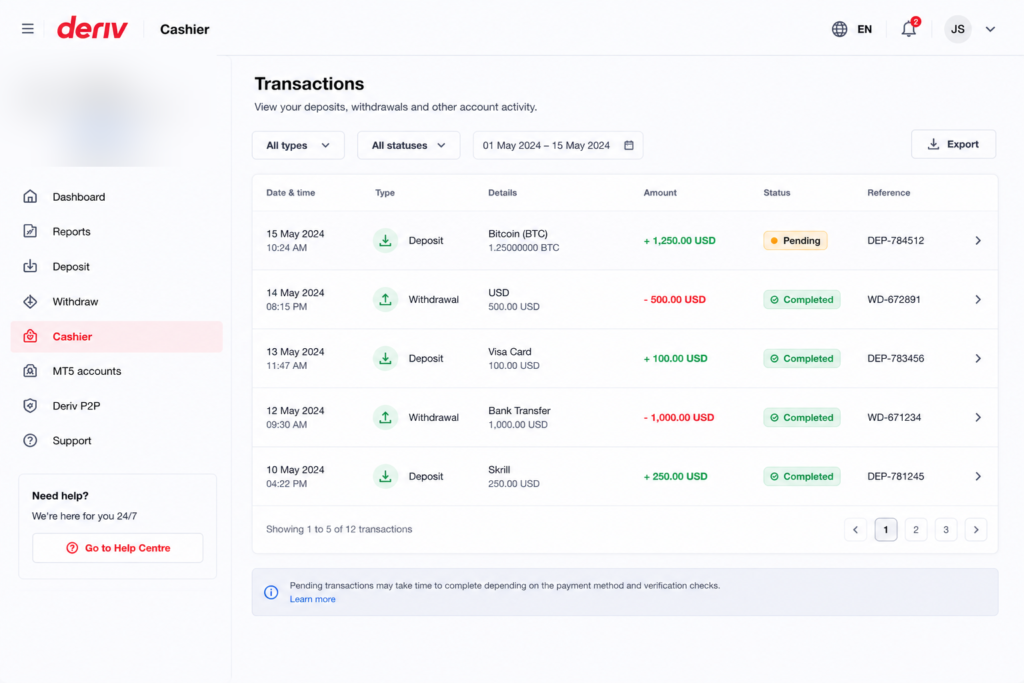The height and width of the screenshot is (683, 1024).
Task: Click Go to Help Centre button
Action: [x=118, y=548]
